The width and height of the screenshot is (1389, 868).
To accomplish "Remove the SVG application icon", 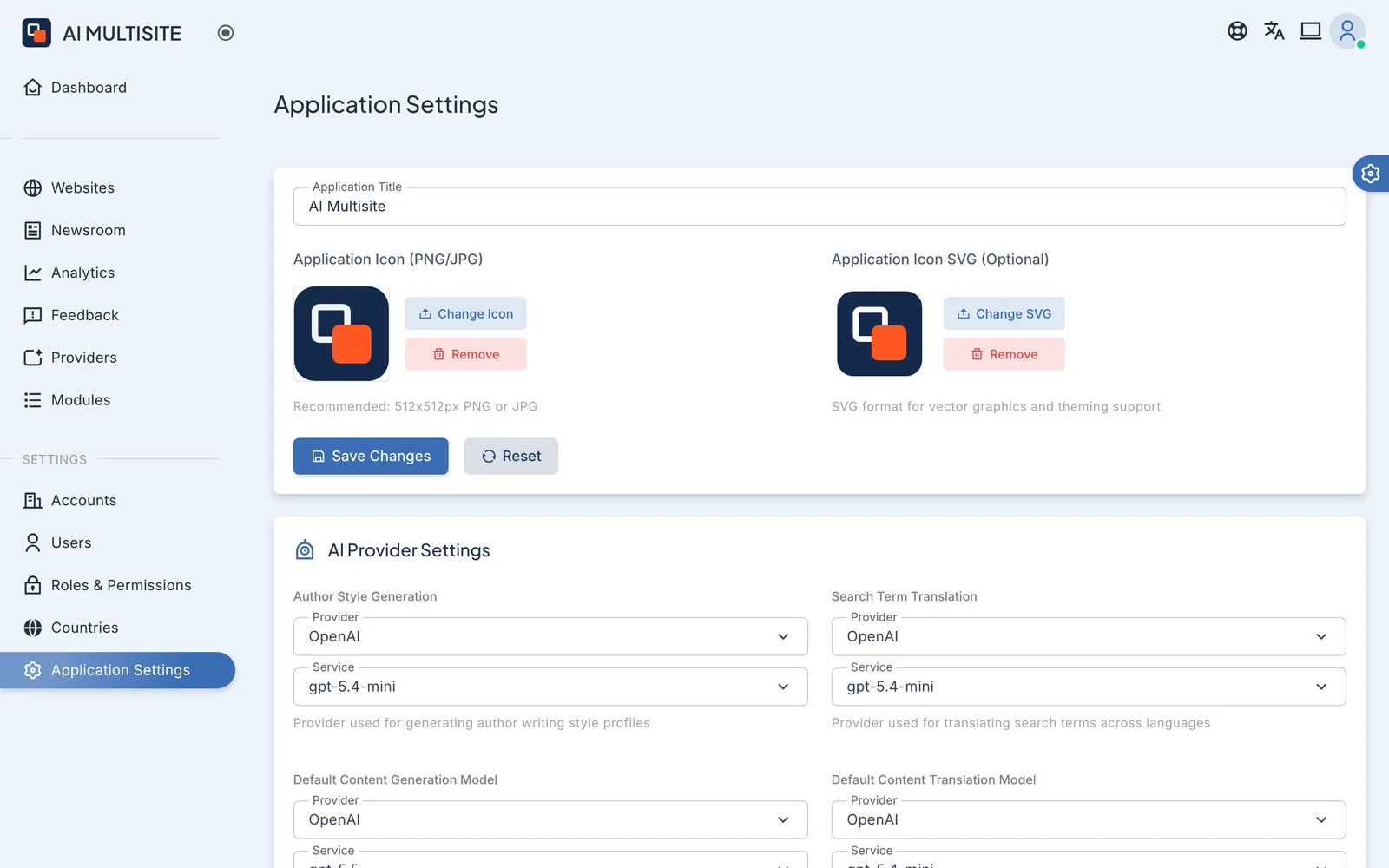I will [1004, 354].
